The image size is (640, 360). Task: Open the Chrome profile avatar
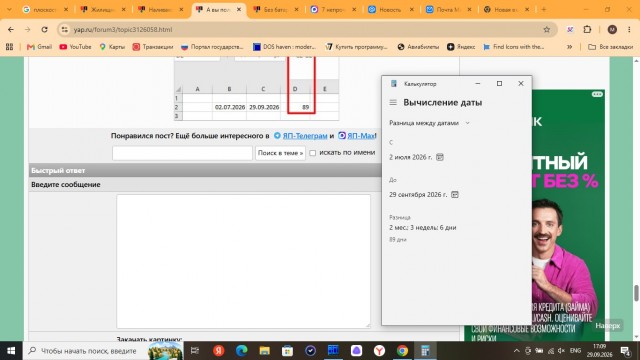click(612, 29)
